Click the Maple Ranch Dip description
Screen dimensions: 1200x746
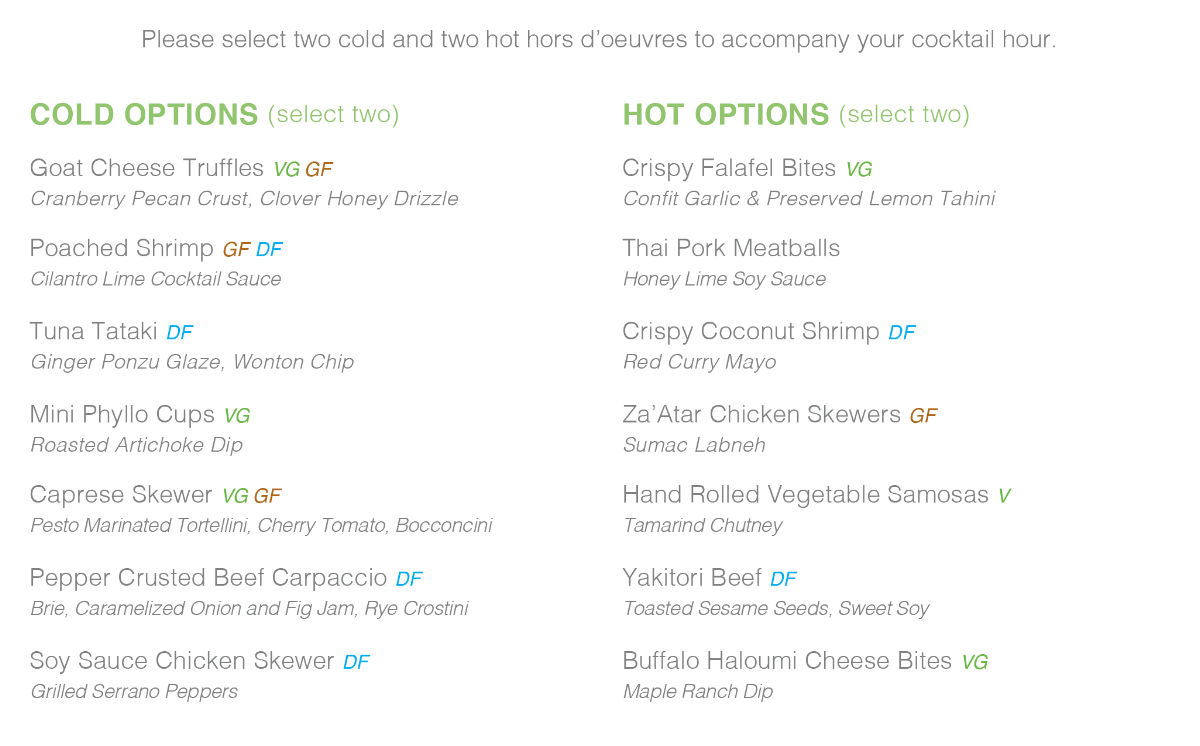tap(697, 691)
